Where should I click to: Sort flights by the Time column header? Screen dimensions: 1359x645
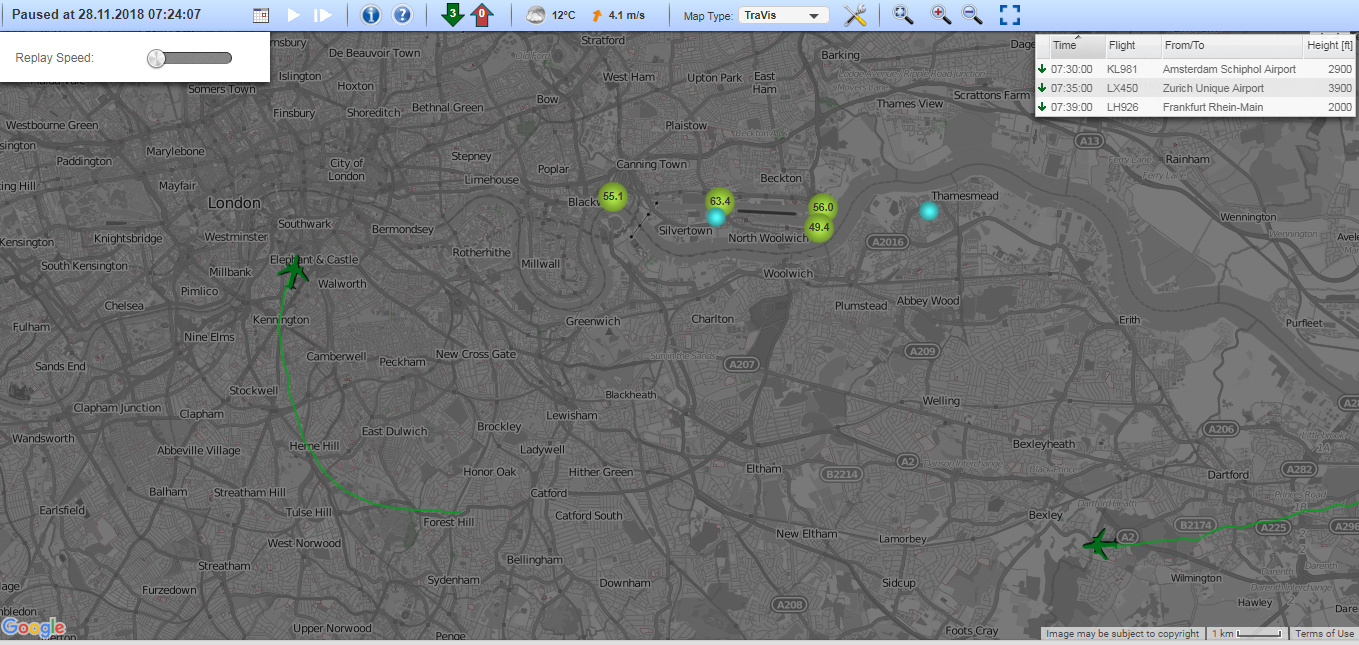click(1065, 45)
